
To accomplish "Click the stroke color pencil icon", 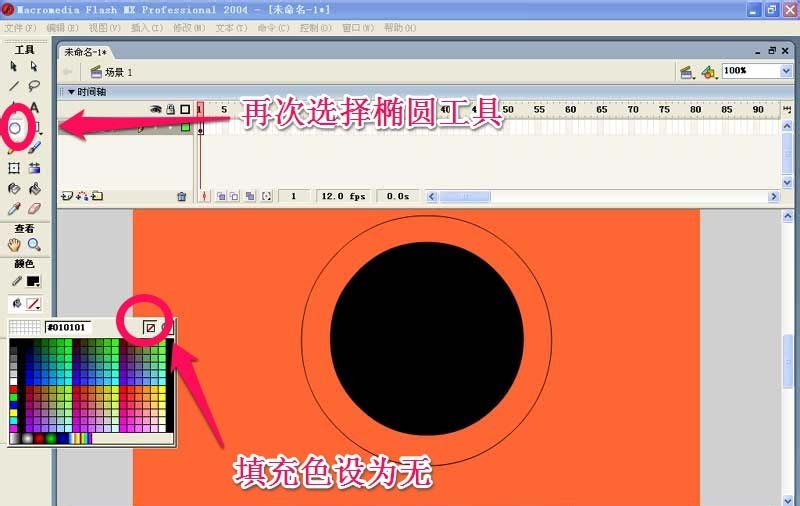I will (16, 281).
